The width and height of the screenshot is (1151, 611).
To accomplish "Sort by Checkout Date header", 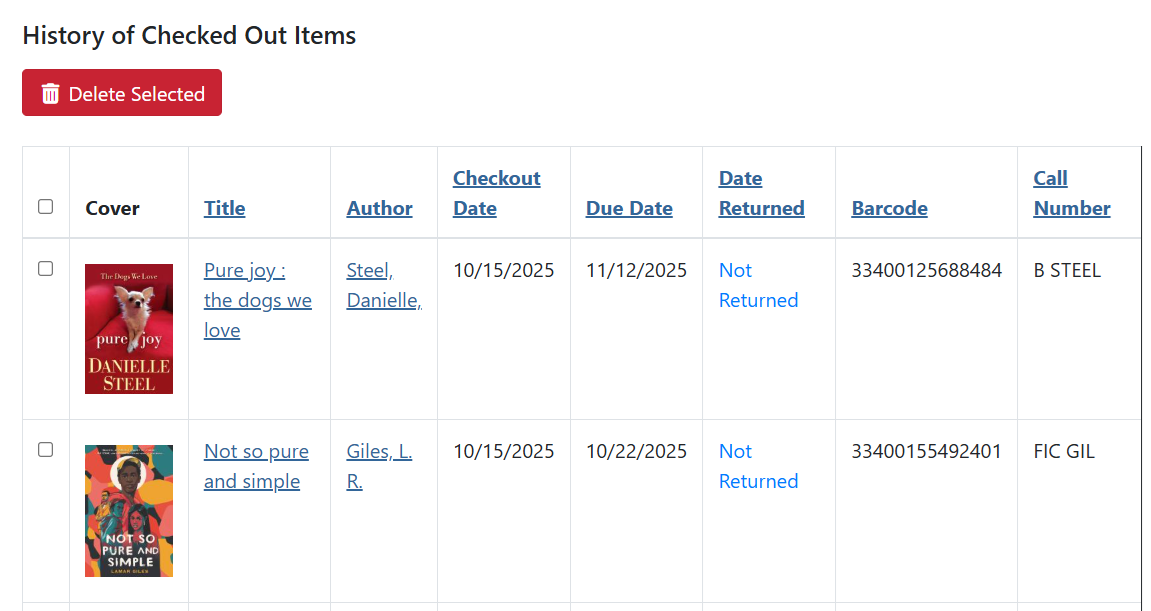I will click(496, 193).
